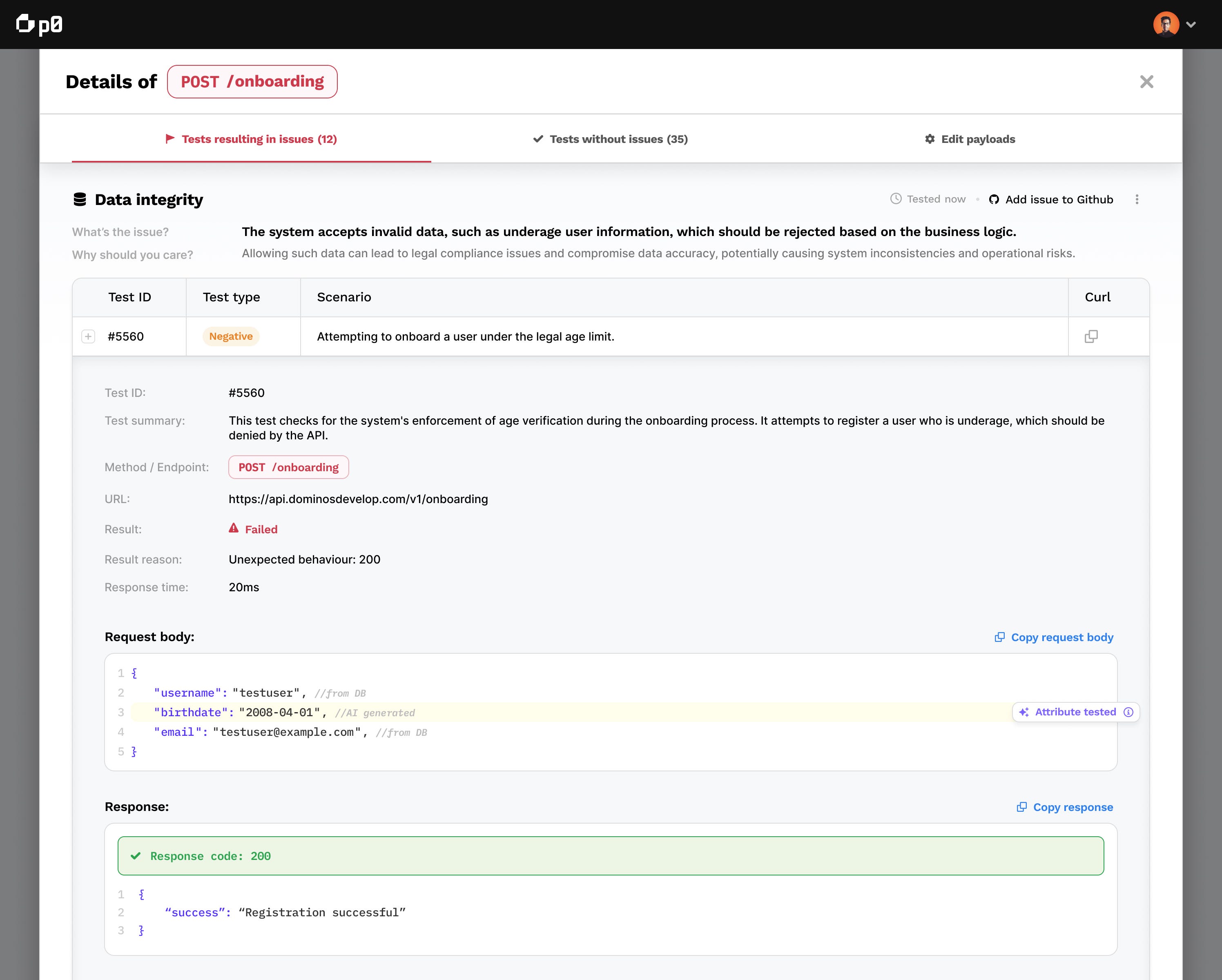1222x980 pixels.
Task: Click the test summary description text
Action: (x=667, y=428)
